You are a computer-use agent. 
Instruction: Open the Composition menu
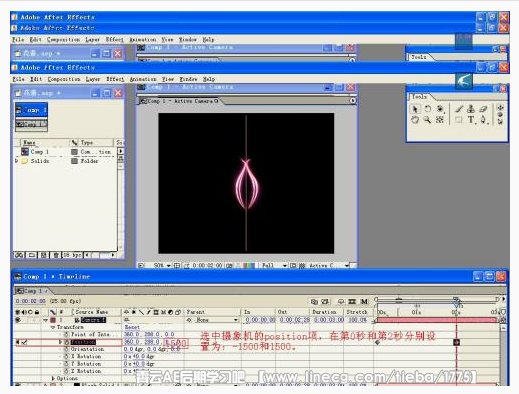pos(64,79)
